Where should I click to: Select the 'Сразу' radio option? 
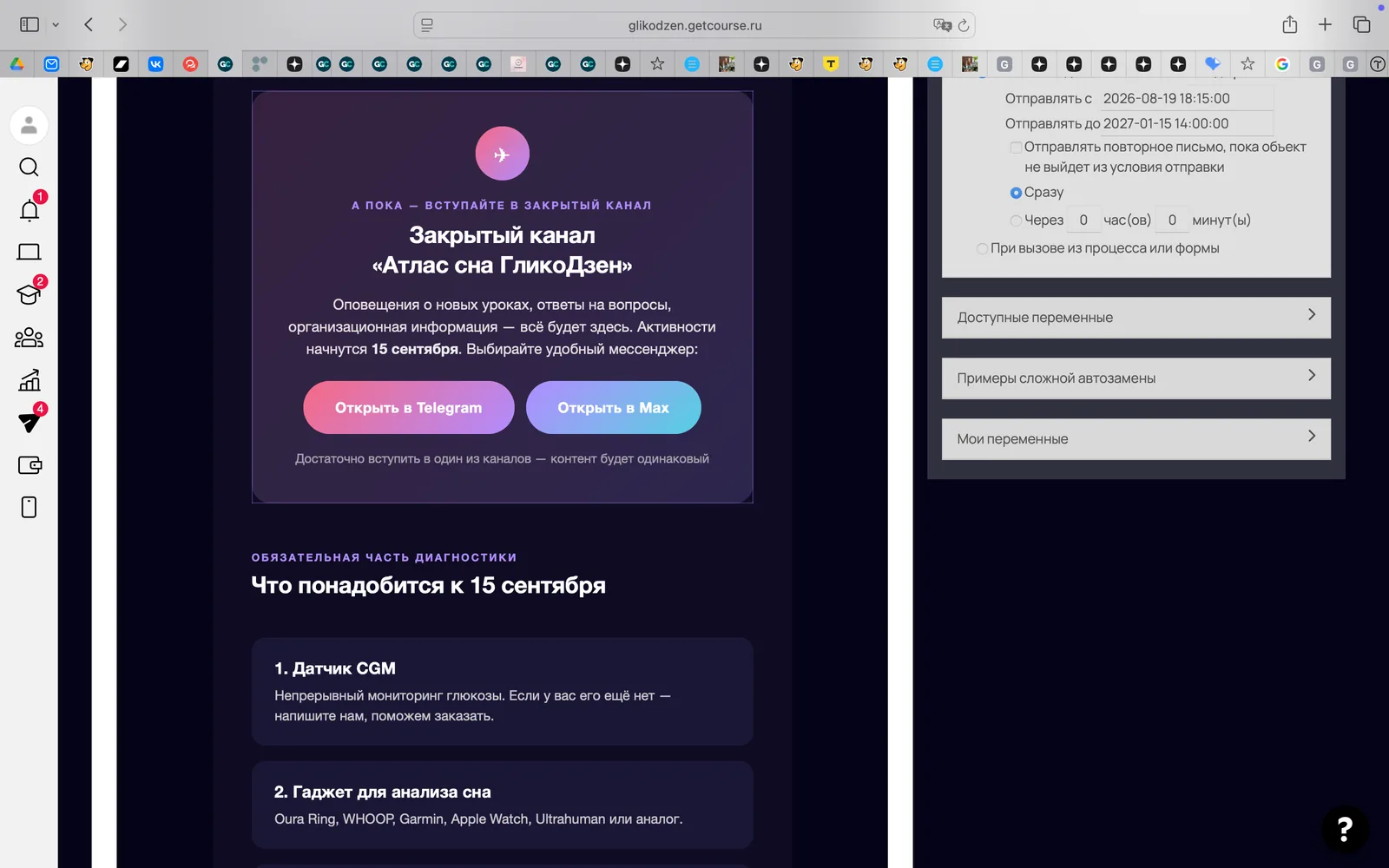[1016, 193]
